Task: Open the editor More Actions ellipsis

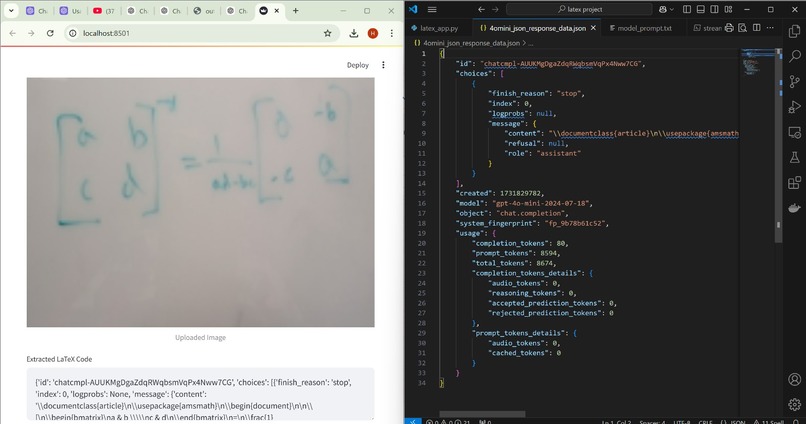Action: [770, 28]
